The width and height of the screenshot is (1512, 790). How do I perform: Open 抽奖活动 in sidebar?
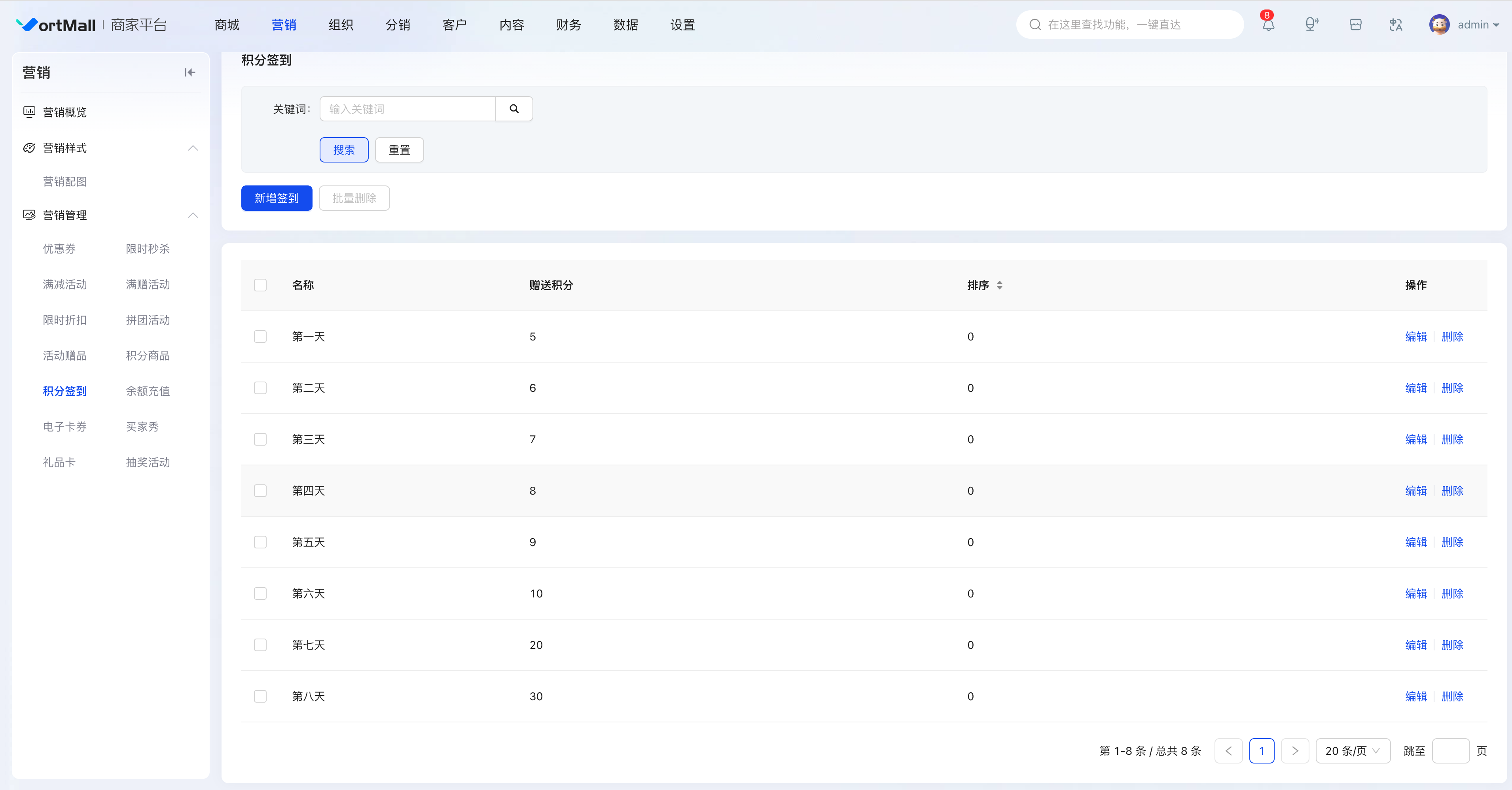tap(148, 462)
